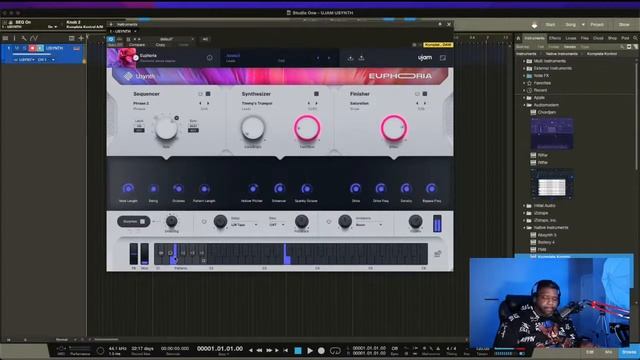Click the import preset icon in the plugin header
The width and height of the screenshot is (640, 360).
click(x=351, y=58)
